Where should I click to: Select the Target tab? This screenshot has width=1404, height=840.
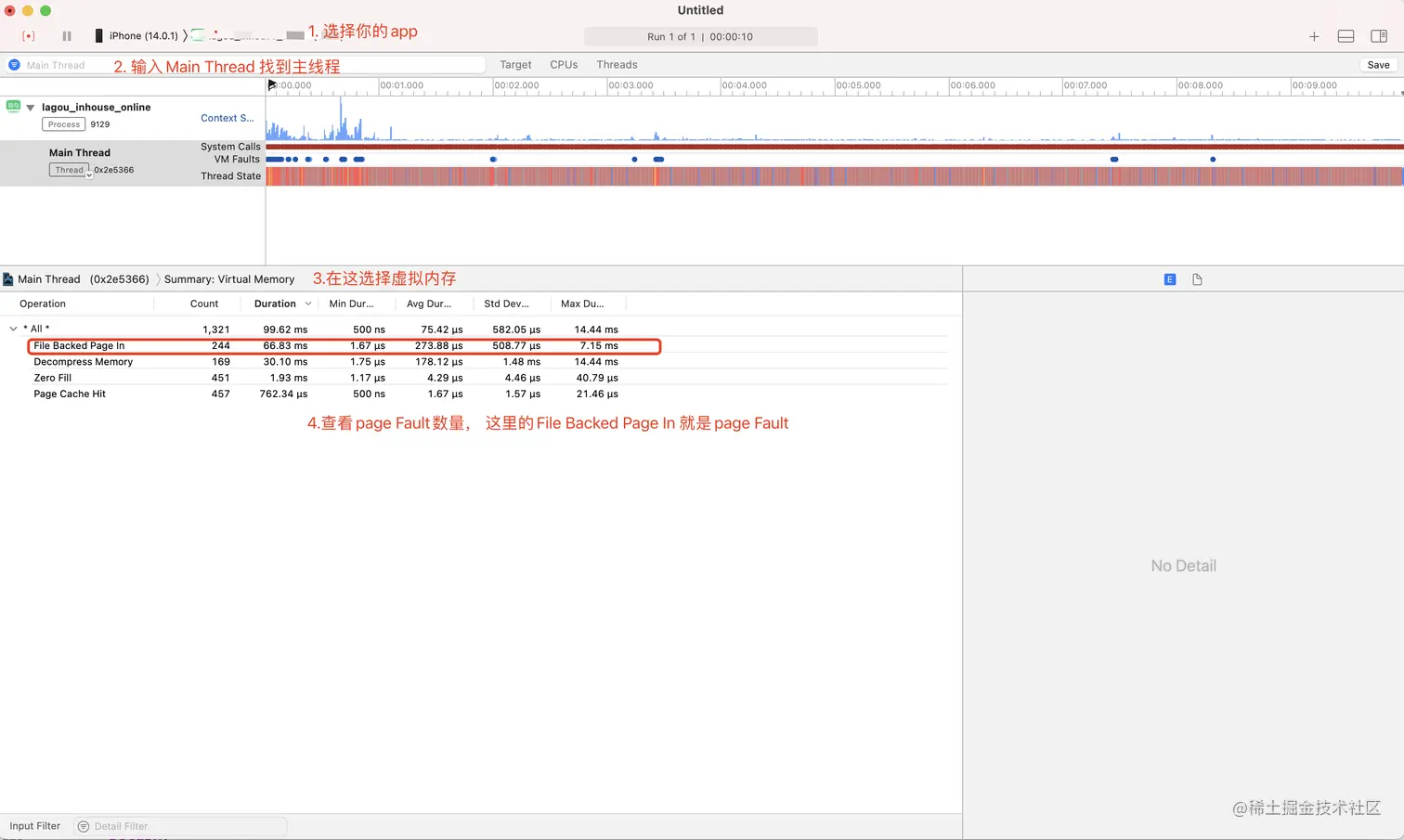pos(515,65)
